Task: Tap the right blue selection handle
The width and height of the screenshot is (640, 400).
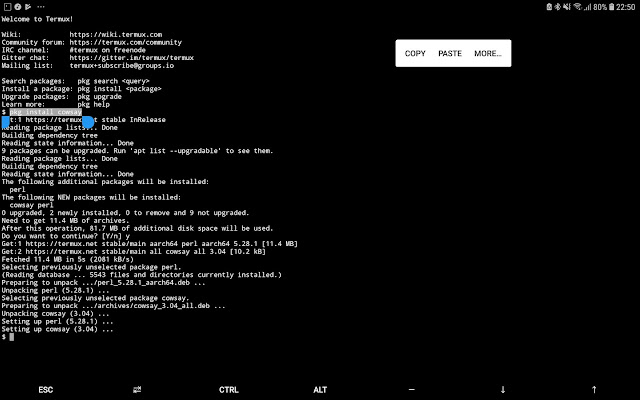Action: point(88,122)
